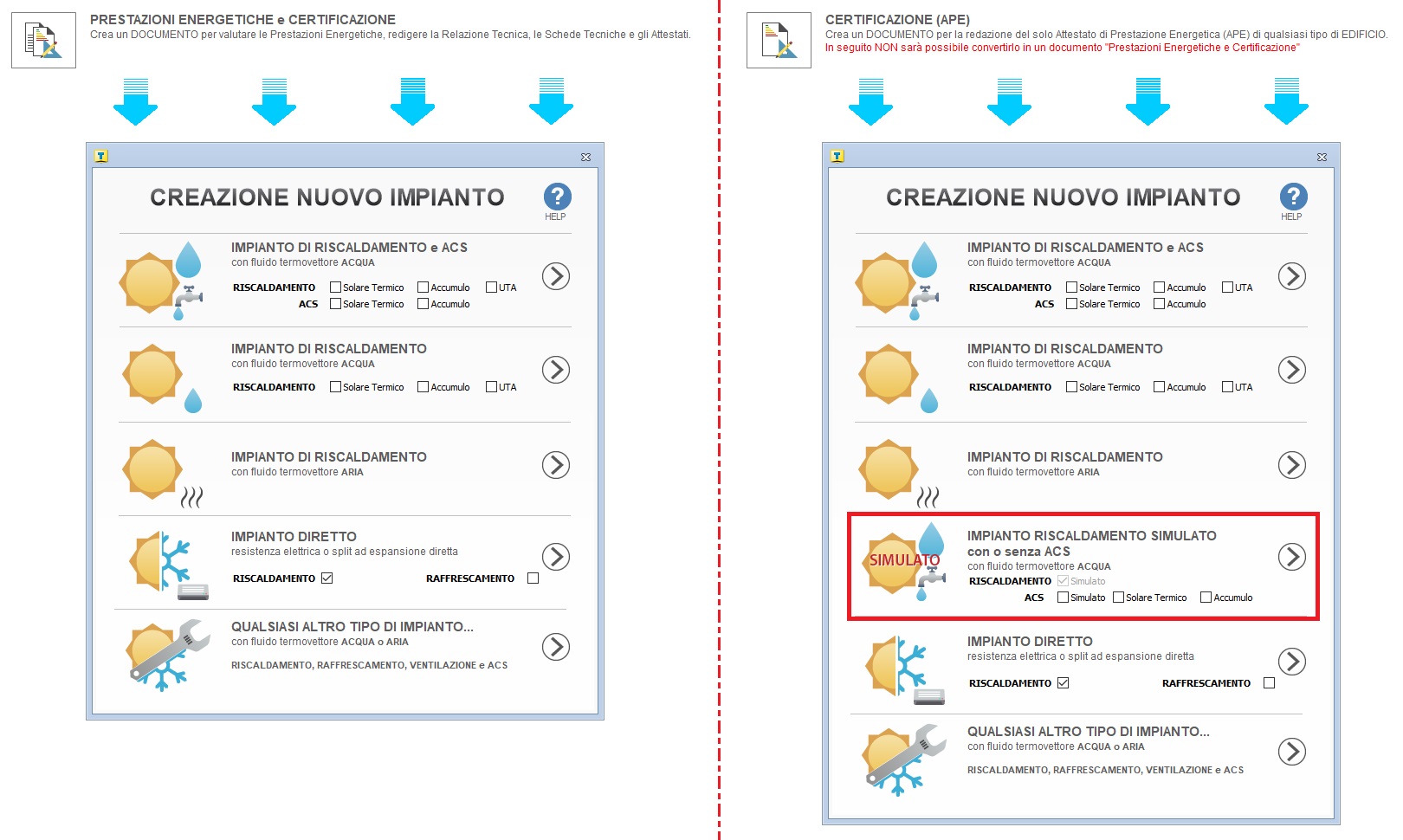1403x840 pixels.
Task: Close the left Creazione Nuovo Impianto dialog
Action: tap(585, 157)
